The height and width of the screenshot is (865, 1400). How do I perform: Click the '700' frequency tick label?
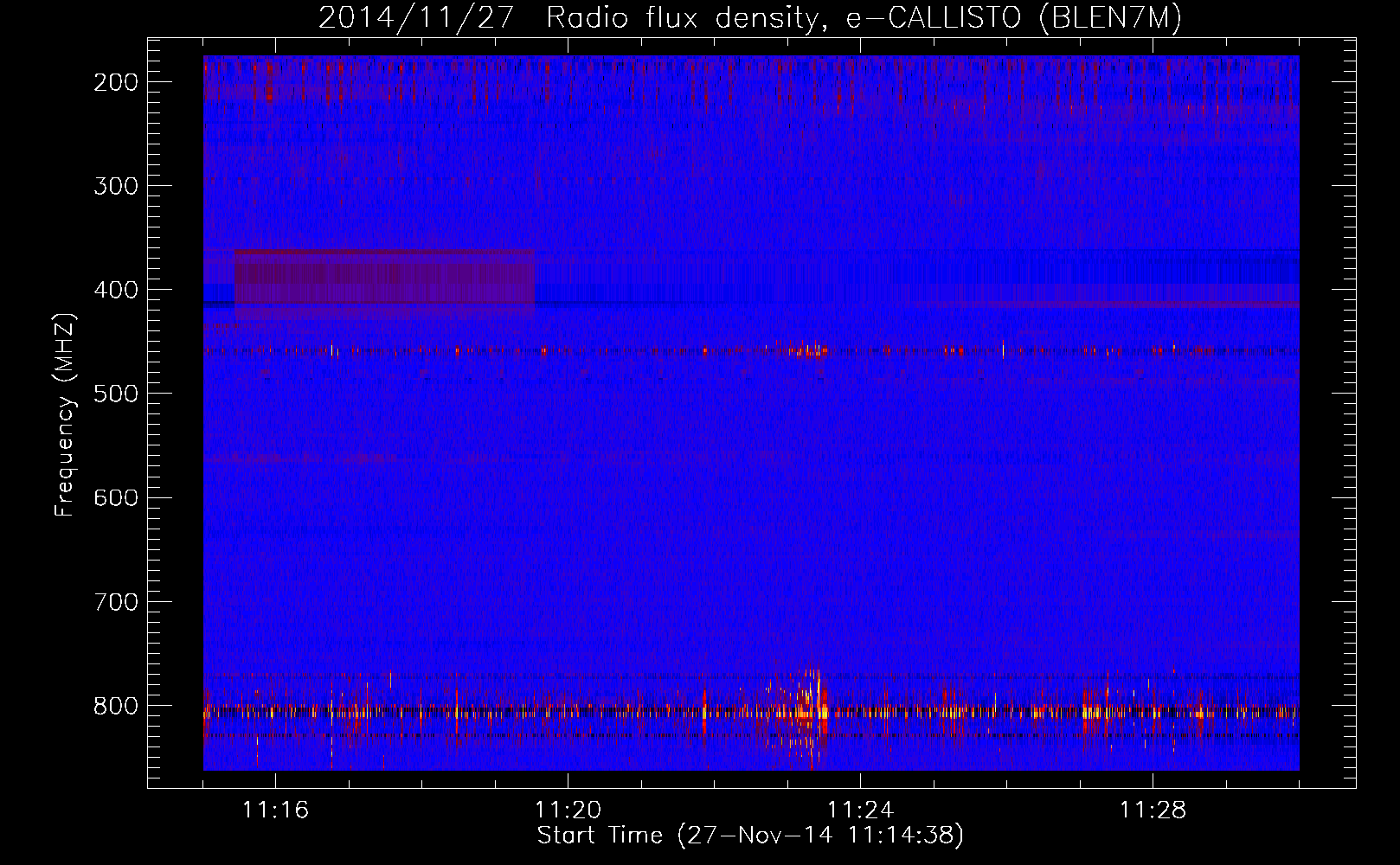(x=115, y=601)
